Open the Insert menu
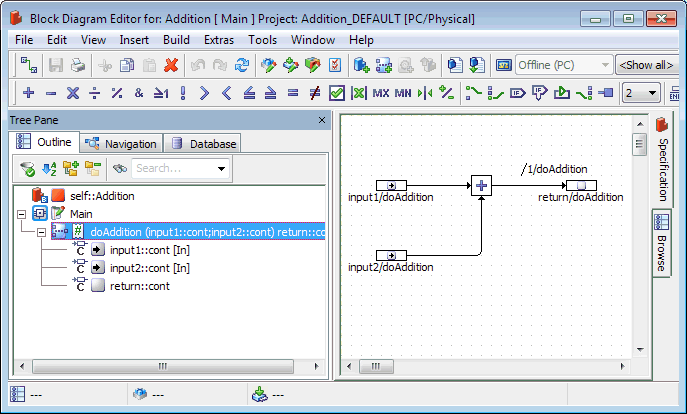 click(x=134, y=40)
